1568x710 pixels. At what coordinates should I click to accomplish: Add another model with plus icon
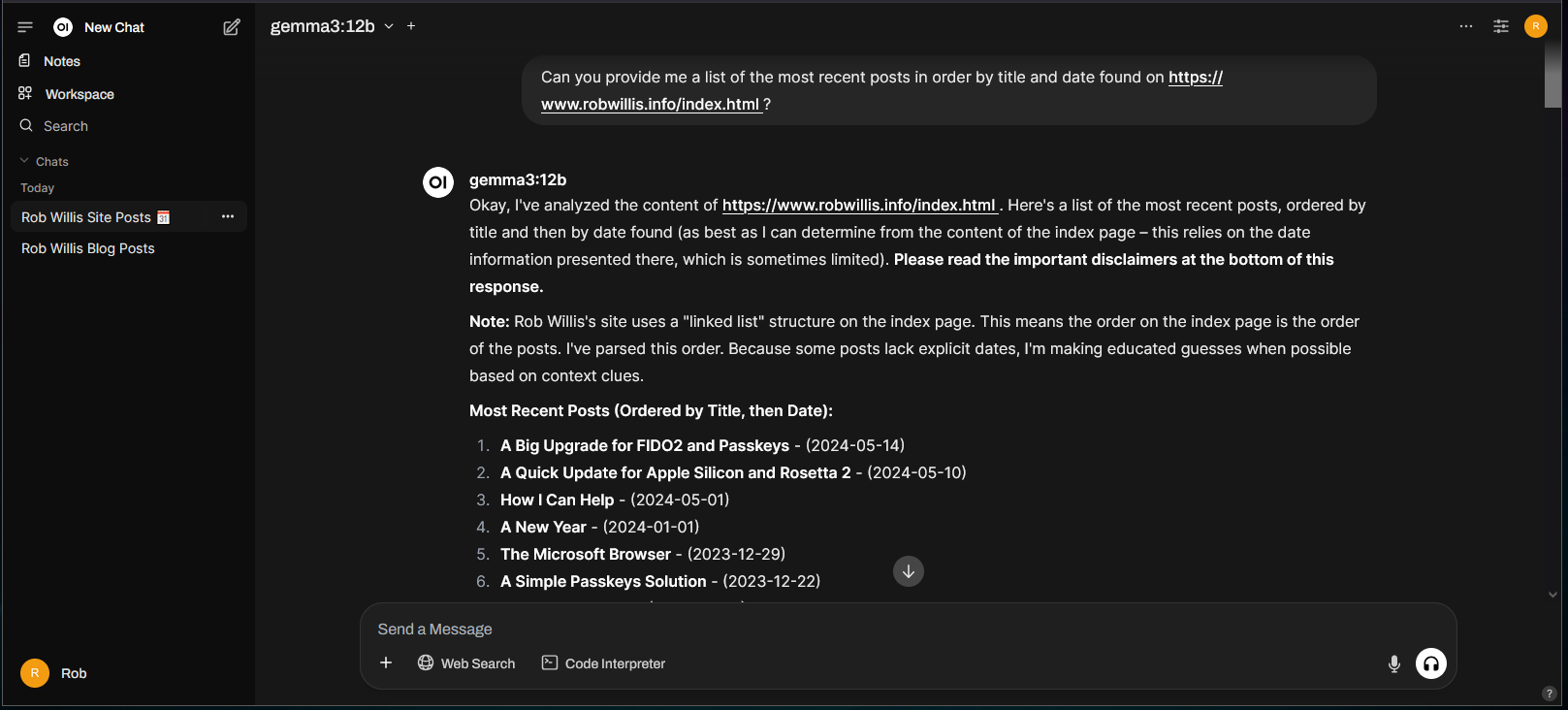[x=411, y=26]
